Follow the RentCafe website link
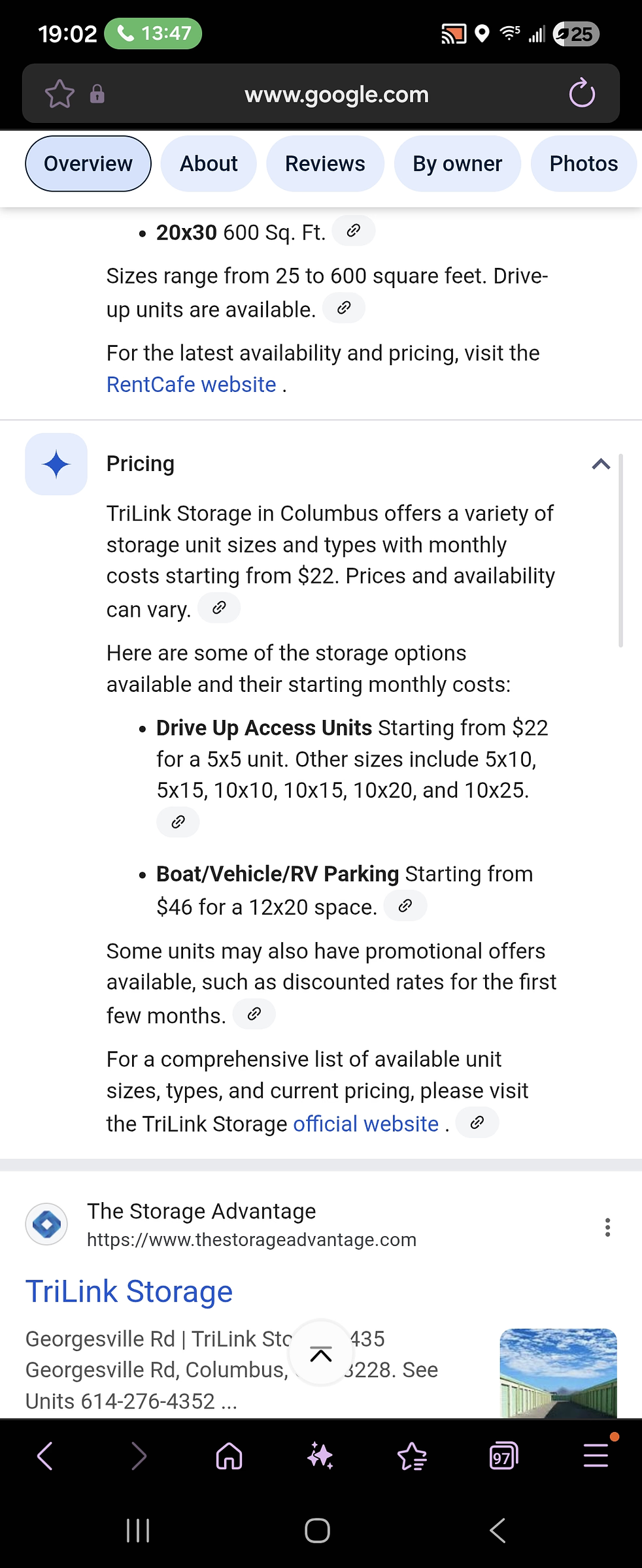Image resolution: width=642 pixels, height=1568 pixels. (192, 385)
